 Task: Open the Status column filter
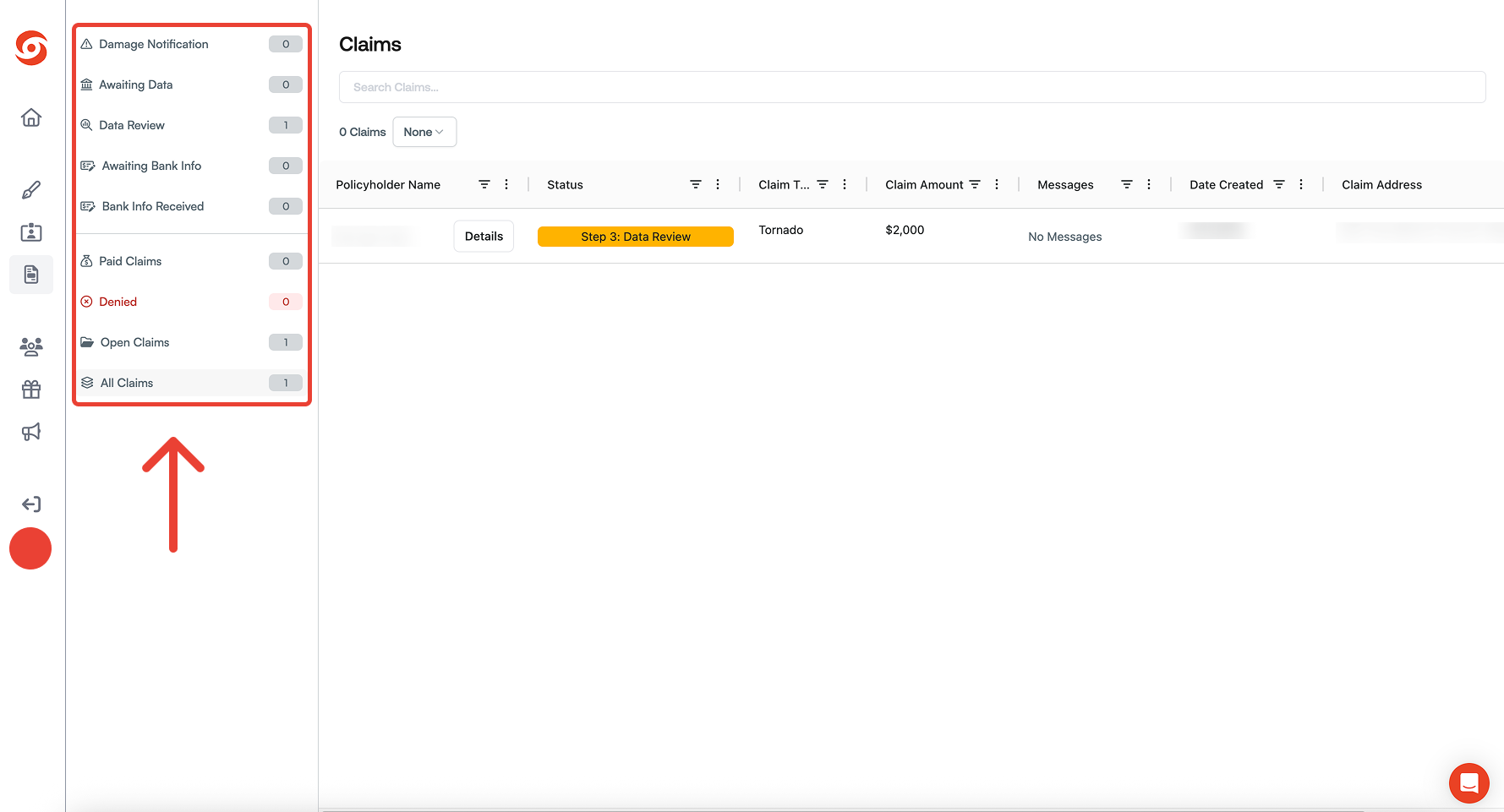[695, 183]
